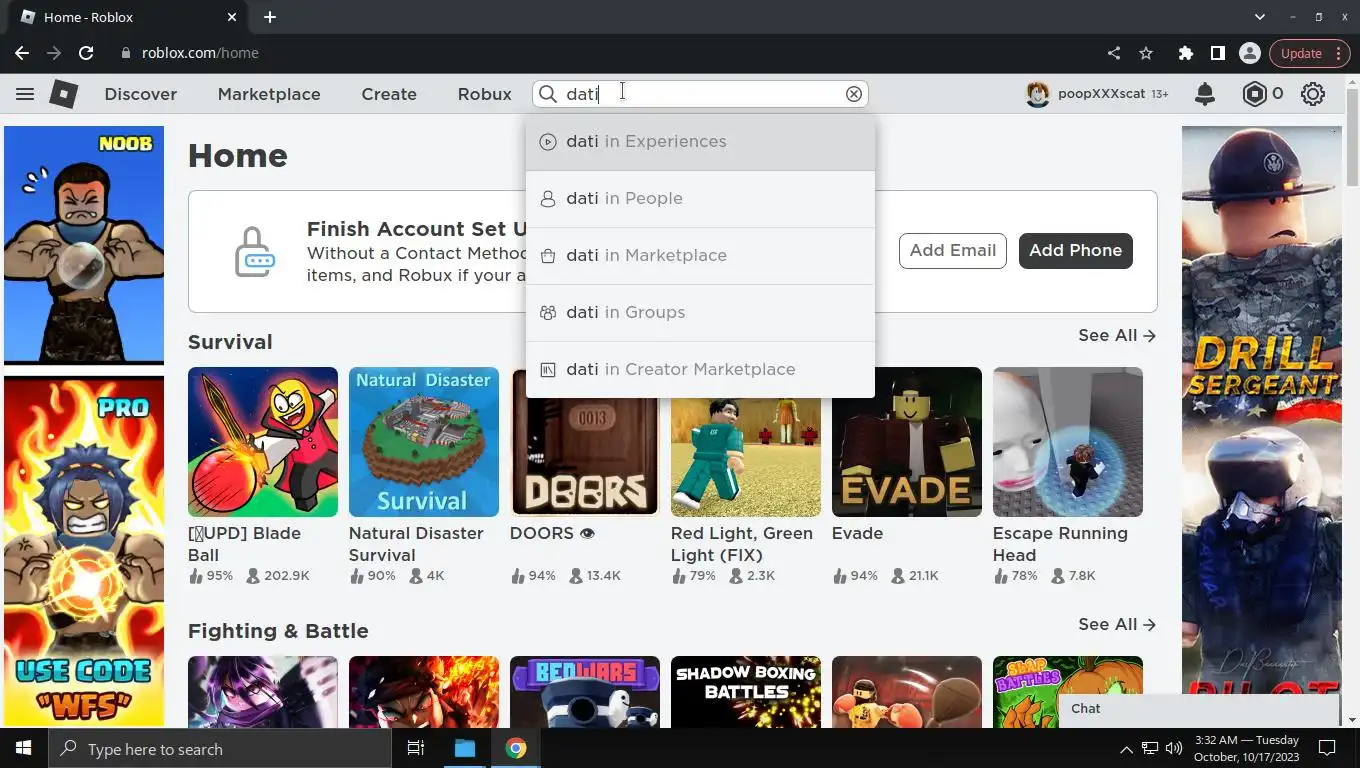
Task: Search dati in Marketplace
Action: (x=700, y=256)
